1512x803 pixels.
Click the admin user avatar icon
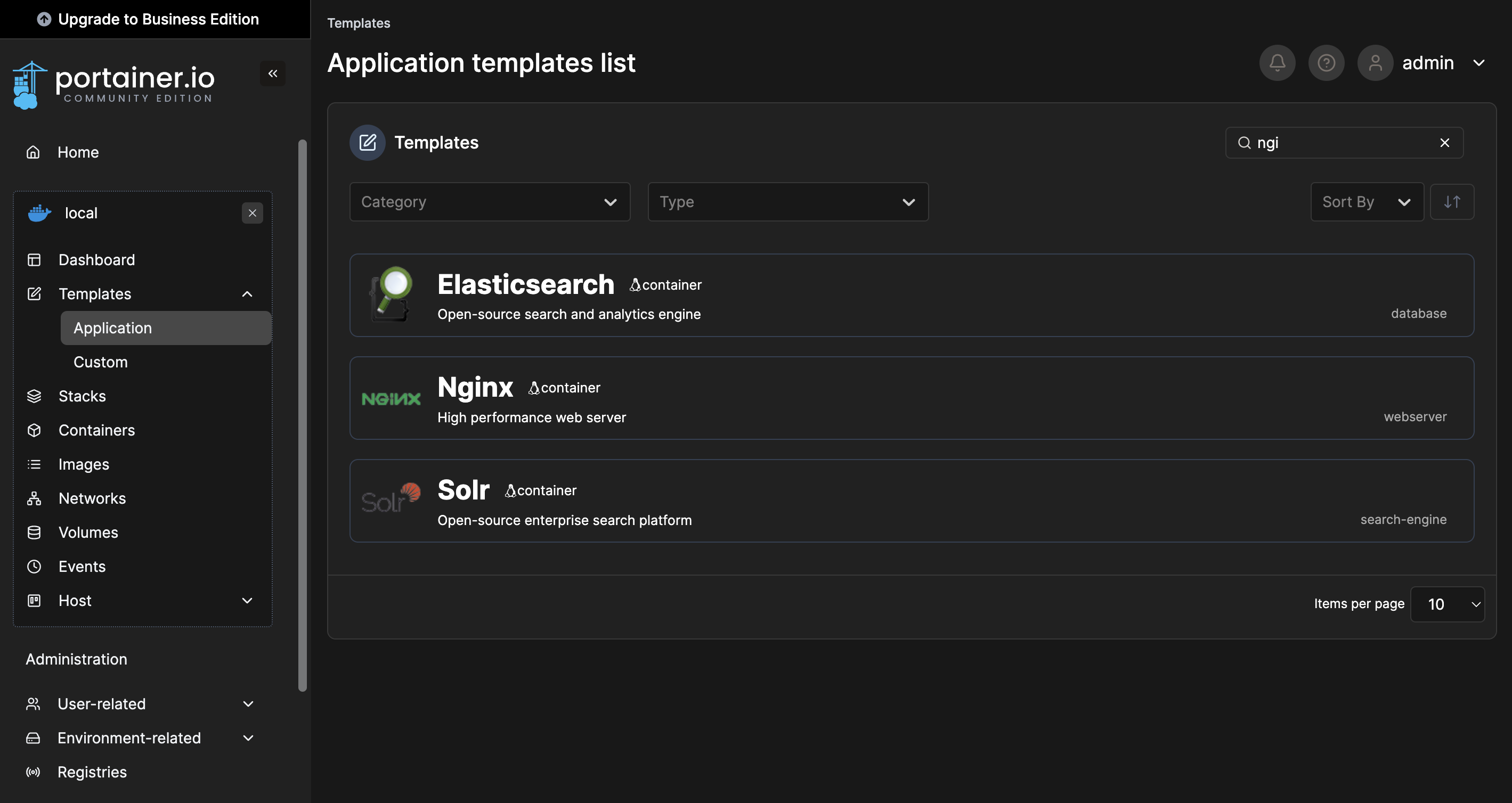click(x=1375, y=63)
